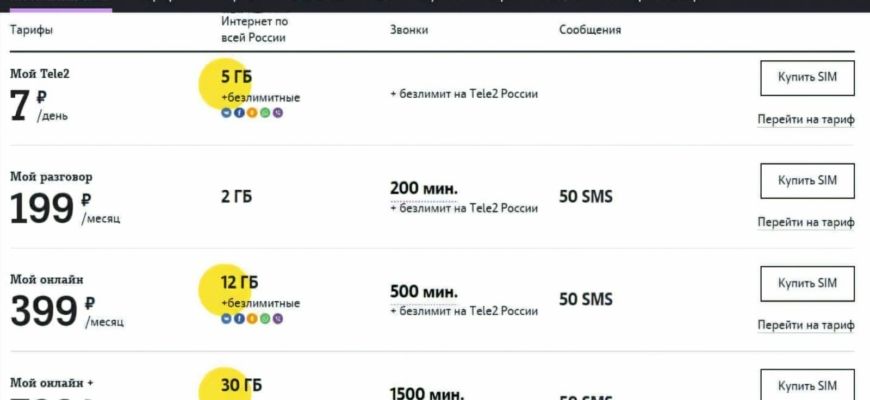
Task: Buy SIM for Мой онлайн tariff
Action: point(807,283)
